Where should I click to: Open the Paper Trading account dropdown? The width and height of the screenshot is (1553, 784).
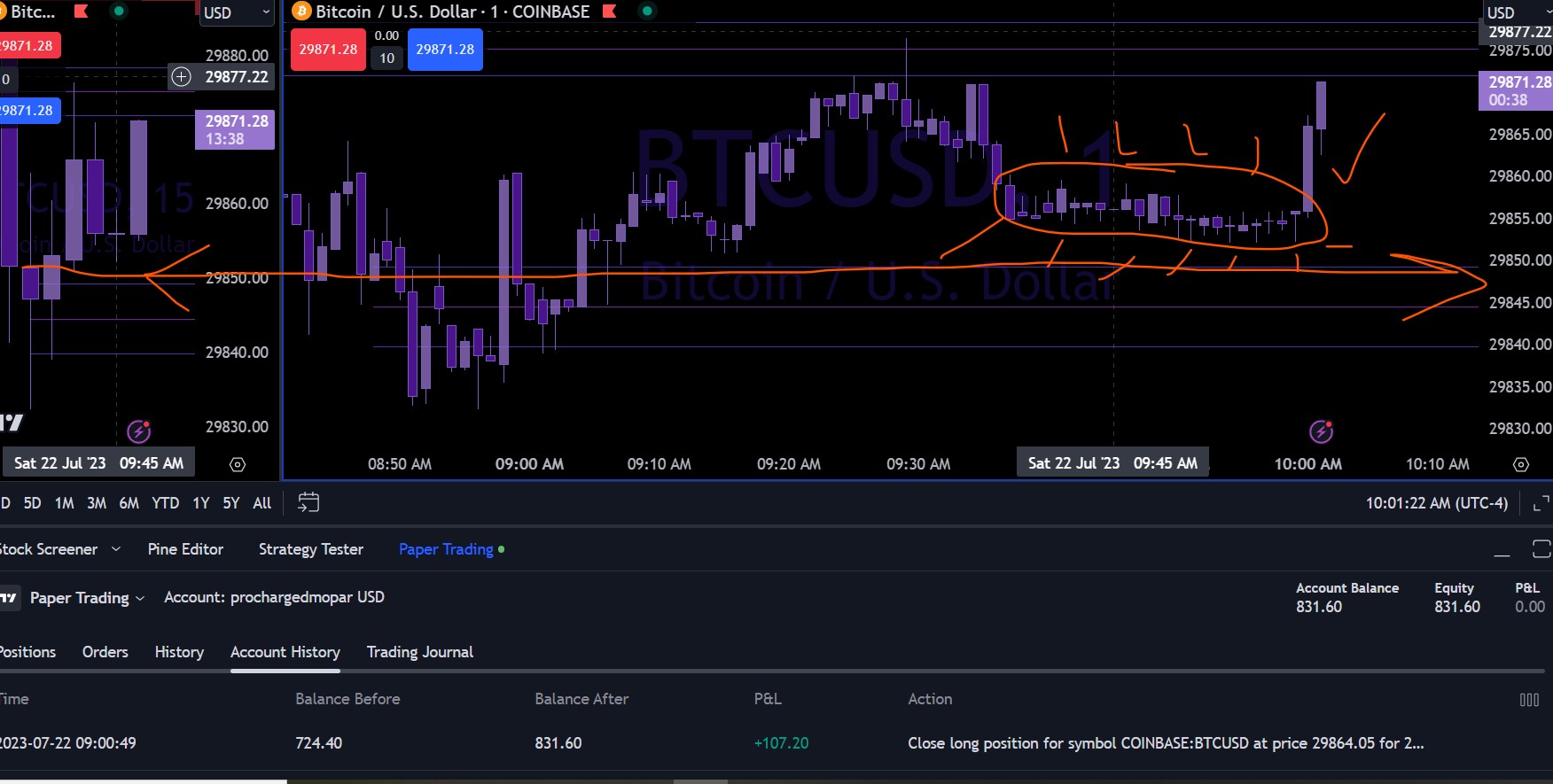[x=87, y=598]
